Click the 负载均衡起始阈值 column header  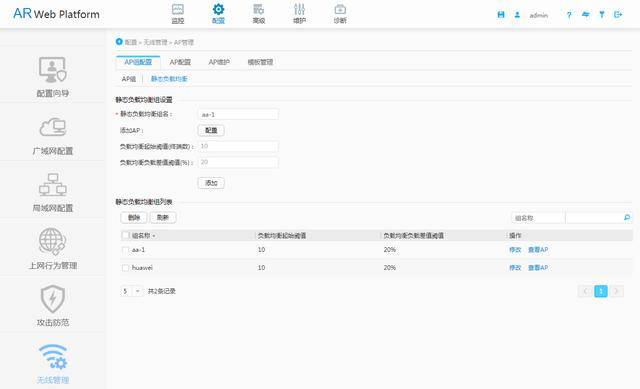tap(282, 236)
